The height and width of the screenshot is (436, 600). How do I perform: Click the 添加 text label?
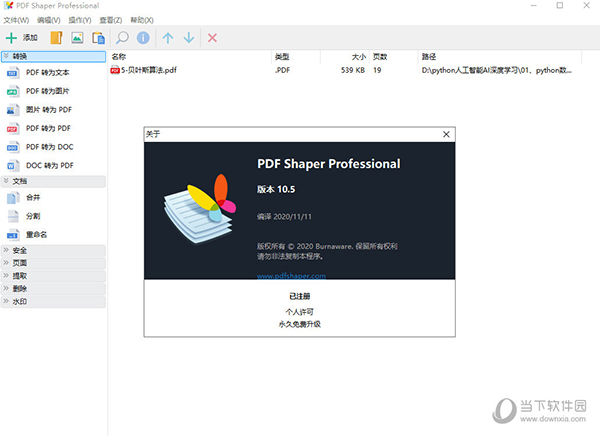(30, 38)
